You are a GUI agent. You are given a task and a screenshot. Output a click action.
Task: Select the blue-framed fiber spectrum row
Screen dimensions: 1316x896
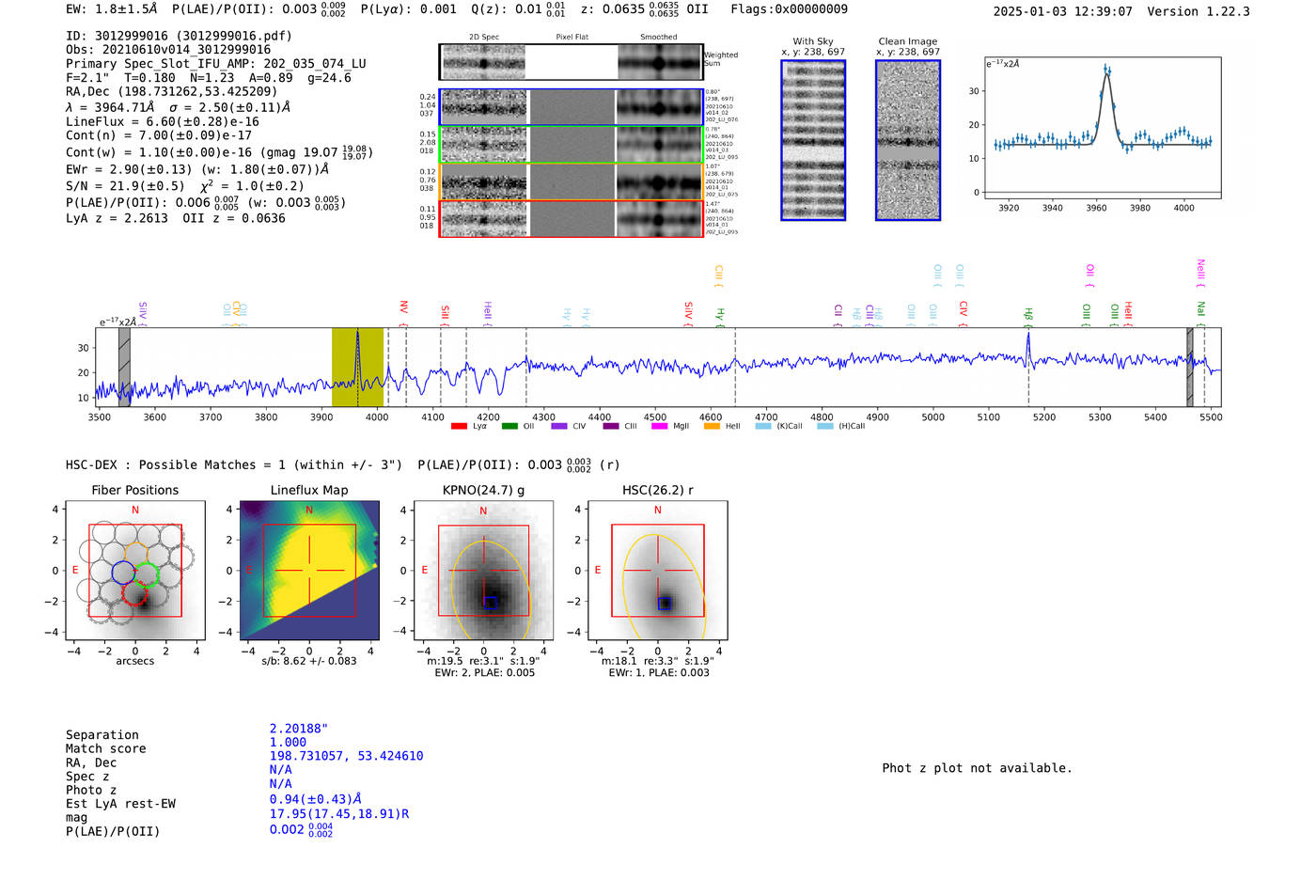571,107
